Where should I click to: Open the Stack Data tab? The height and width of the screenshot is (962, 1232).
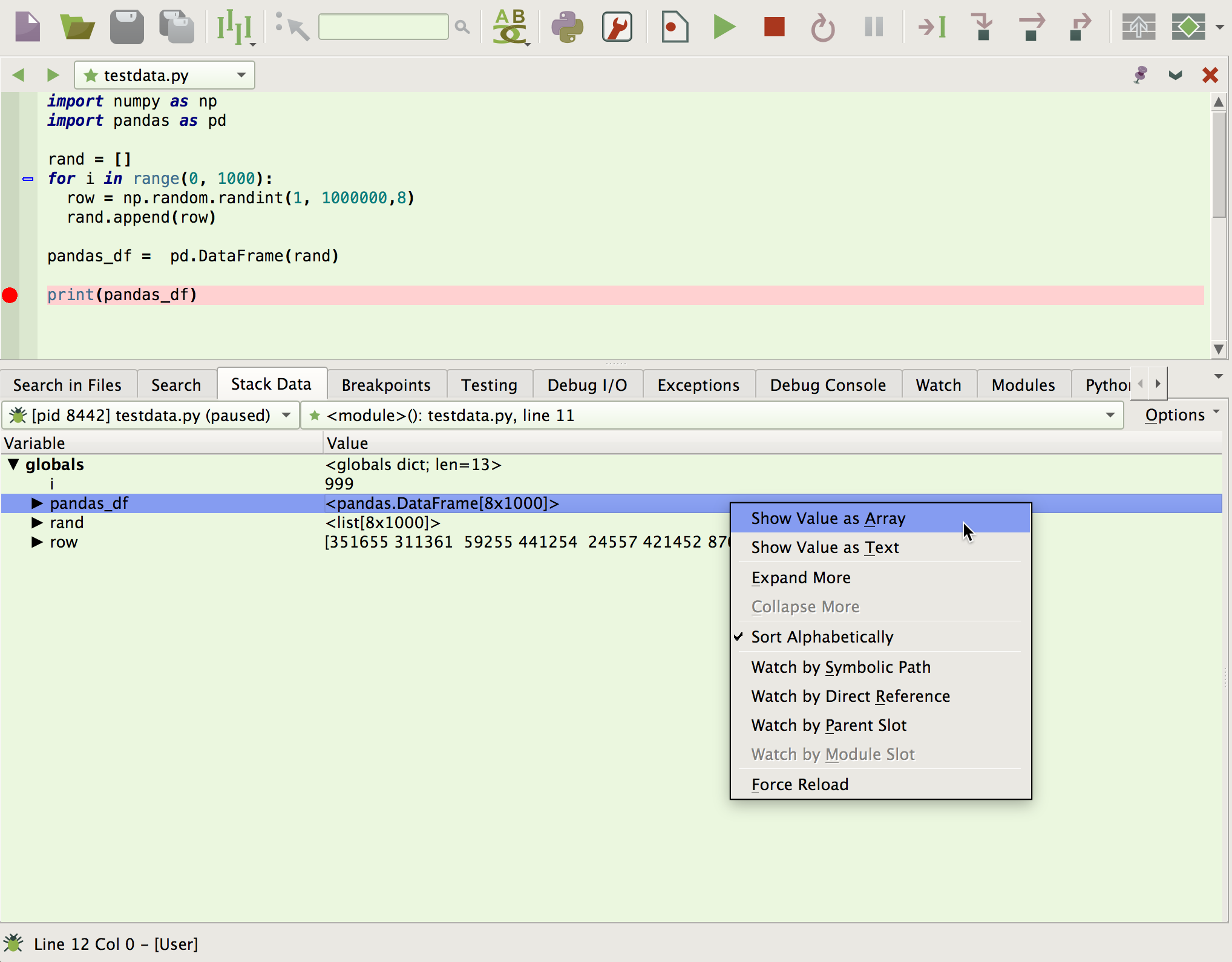270,384
